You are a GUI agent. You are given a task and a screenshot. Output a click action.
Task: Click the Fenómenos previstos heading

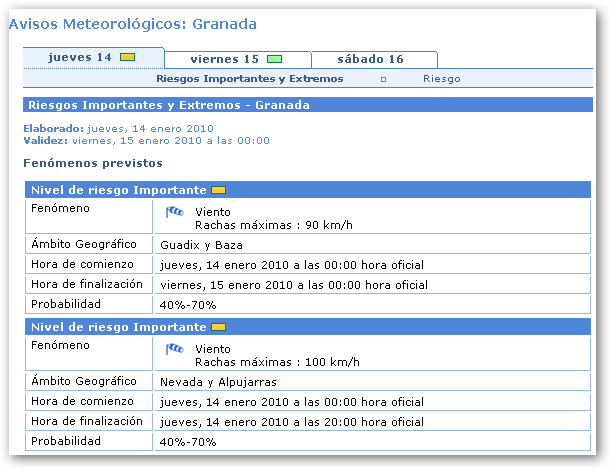[93, 163]
